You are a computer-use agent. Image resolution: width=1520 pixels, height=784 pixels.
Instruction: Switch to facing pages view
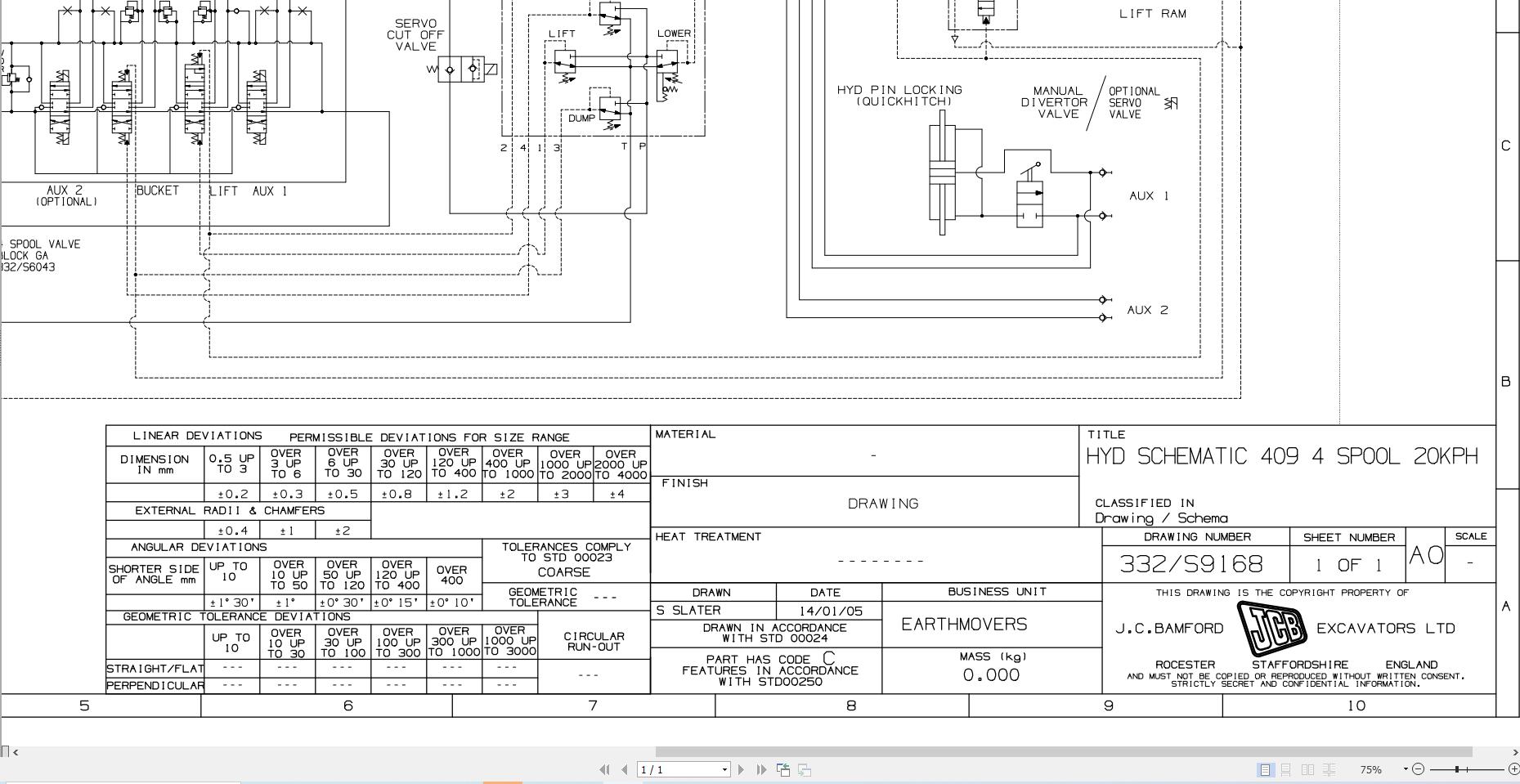1307,769
